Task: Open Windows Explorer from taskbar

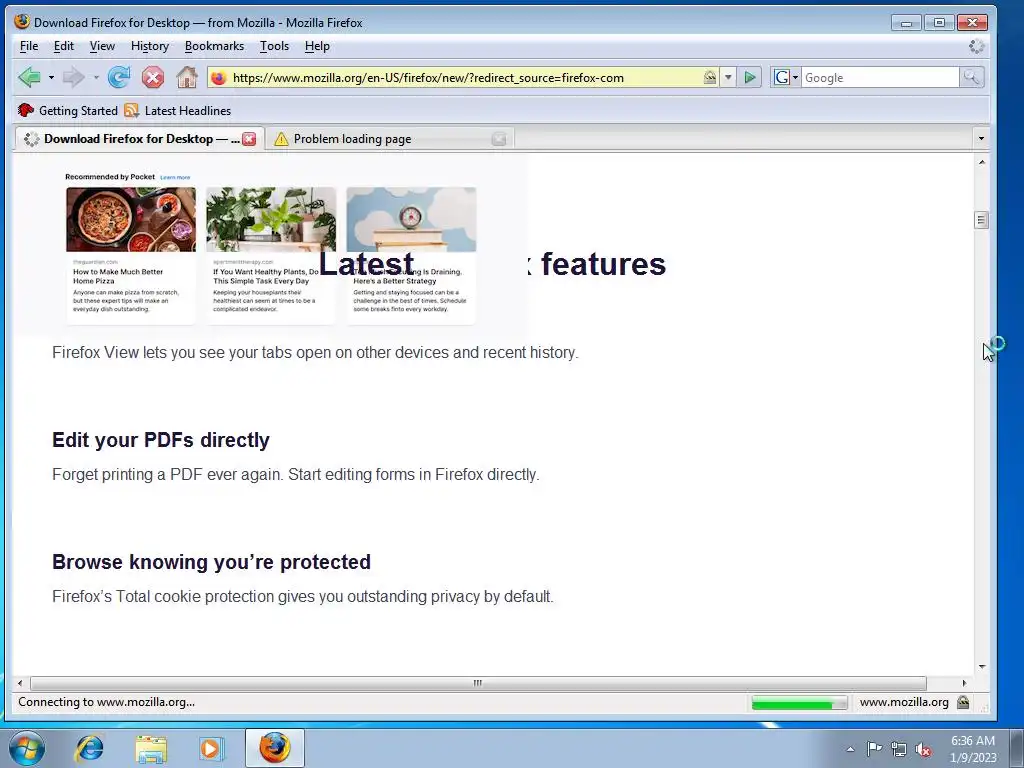Action: [x=151, y=748]
